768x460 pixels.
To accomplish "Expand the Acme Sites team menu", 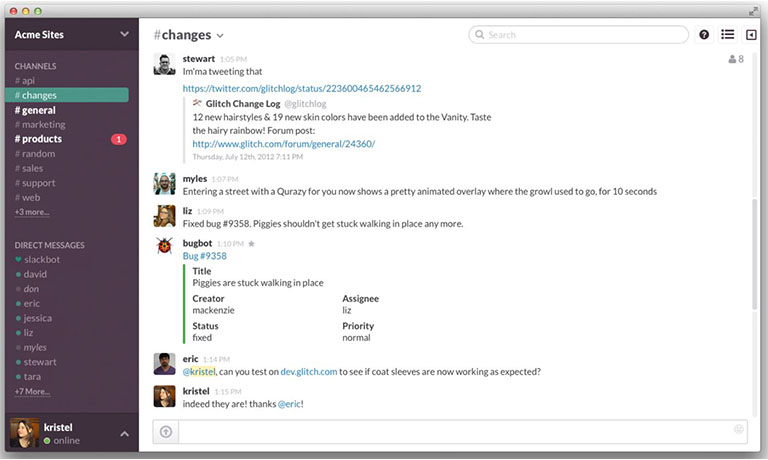I will pos(124,34).
